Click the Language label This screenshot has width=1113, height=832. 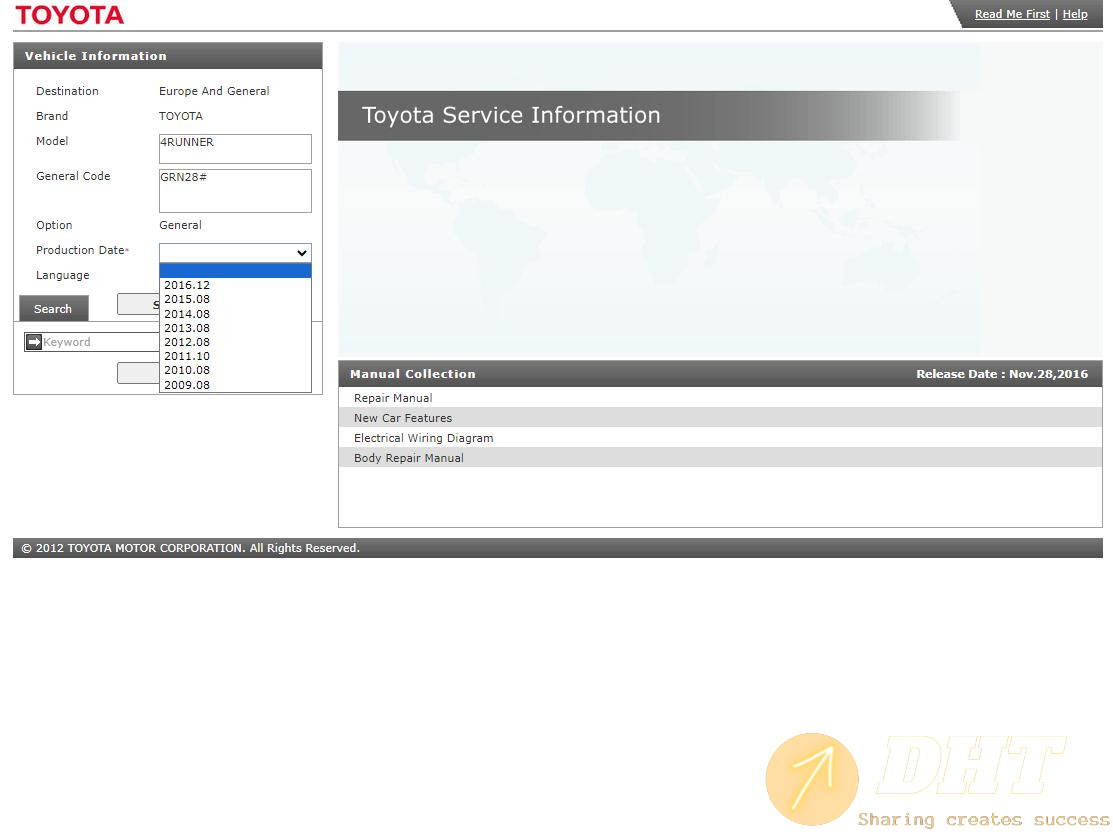62,275
